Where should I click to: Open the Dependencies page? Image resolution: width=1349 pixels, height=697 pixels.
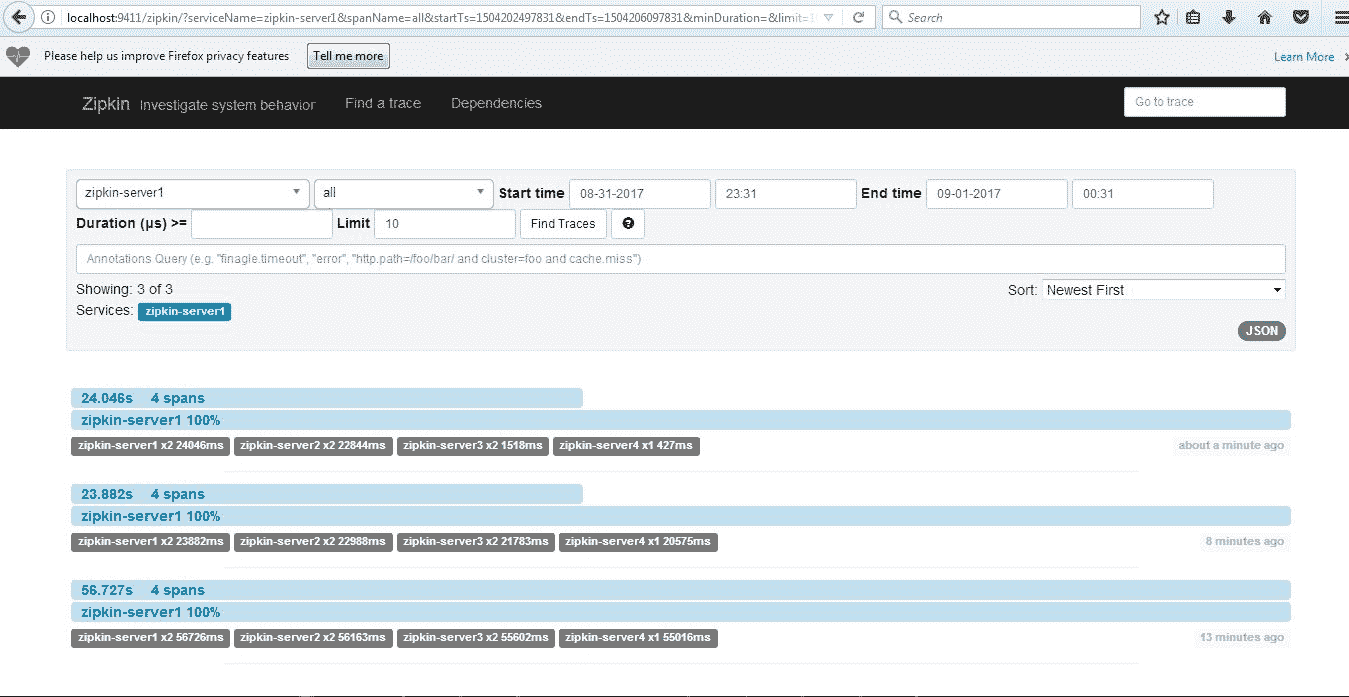496,103
